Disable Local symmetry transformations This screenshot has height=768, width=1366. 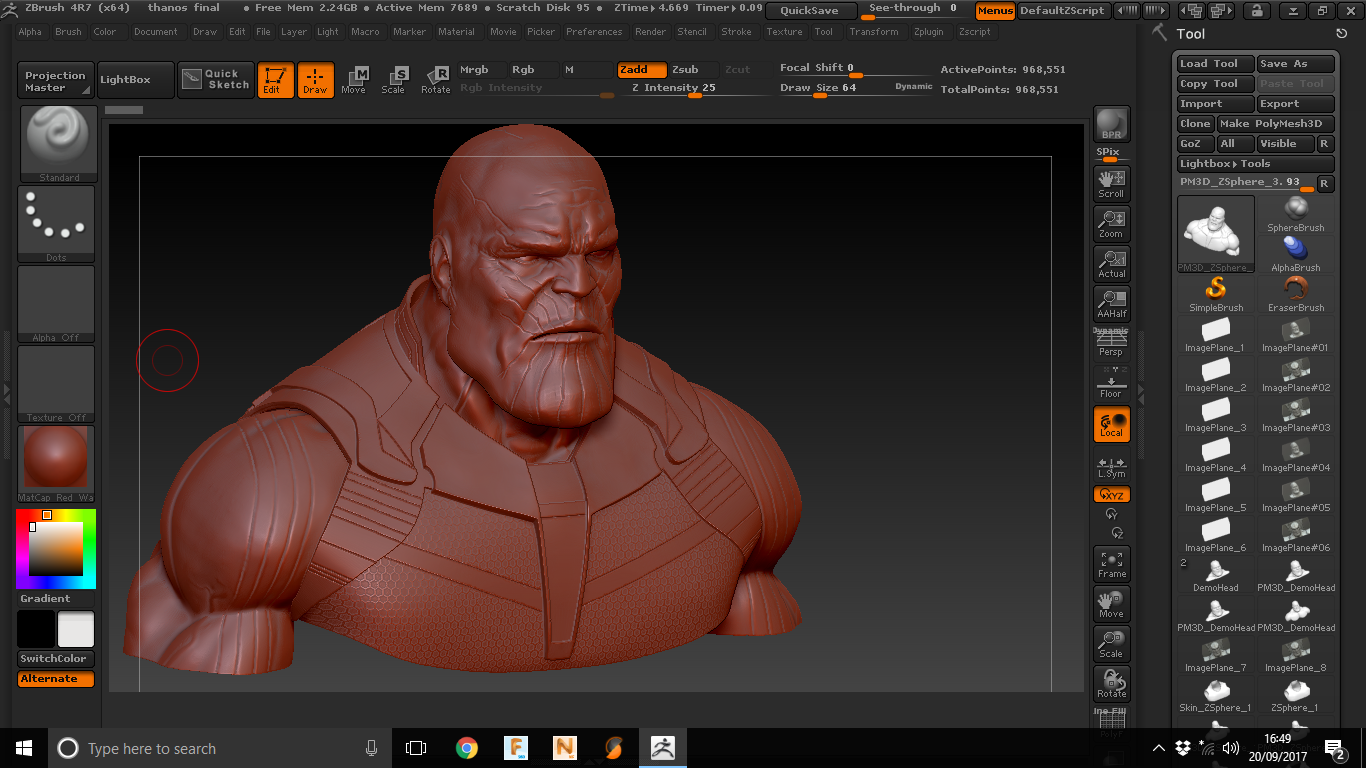coord(1111,424)
